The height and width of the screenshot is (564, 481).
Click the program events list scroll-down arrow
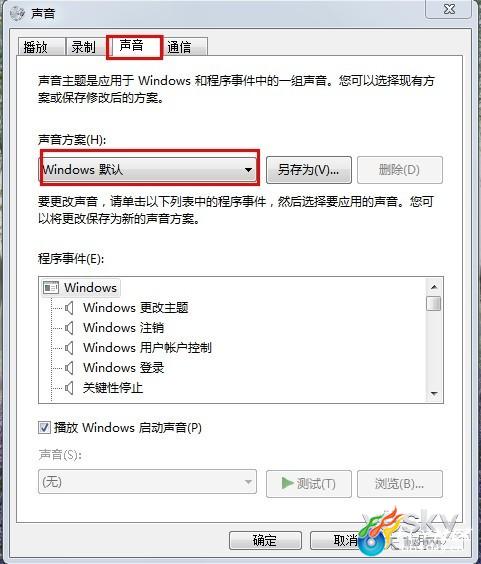434,394
